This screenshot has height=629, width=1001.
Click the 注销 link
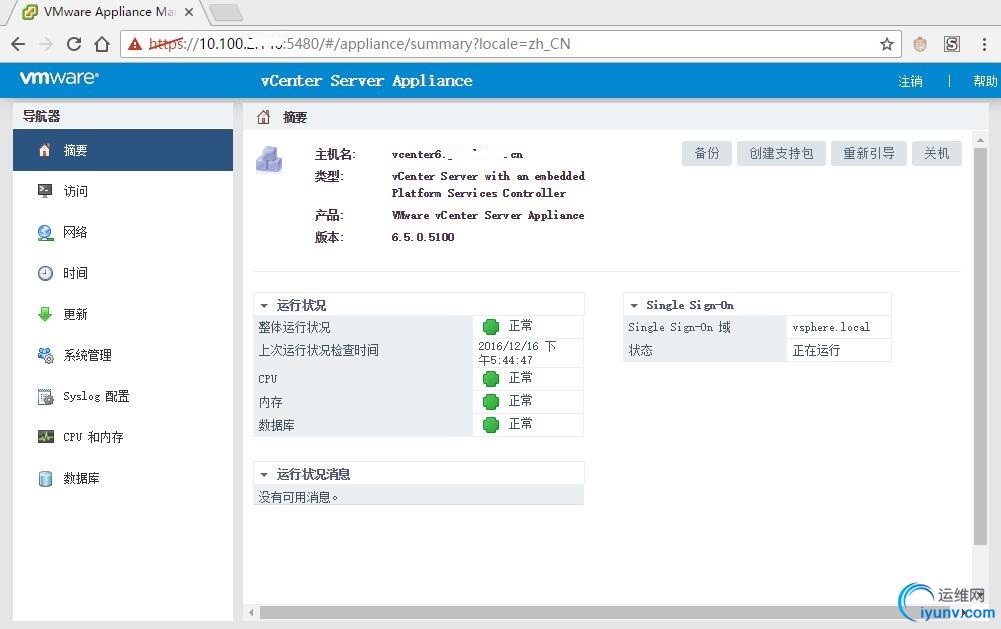[910, 81]
